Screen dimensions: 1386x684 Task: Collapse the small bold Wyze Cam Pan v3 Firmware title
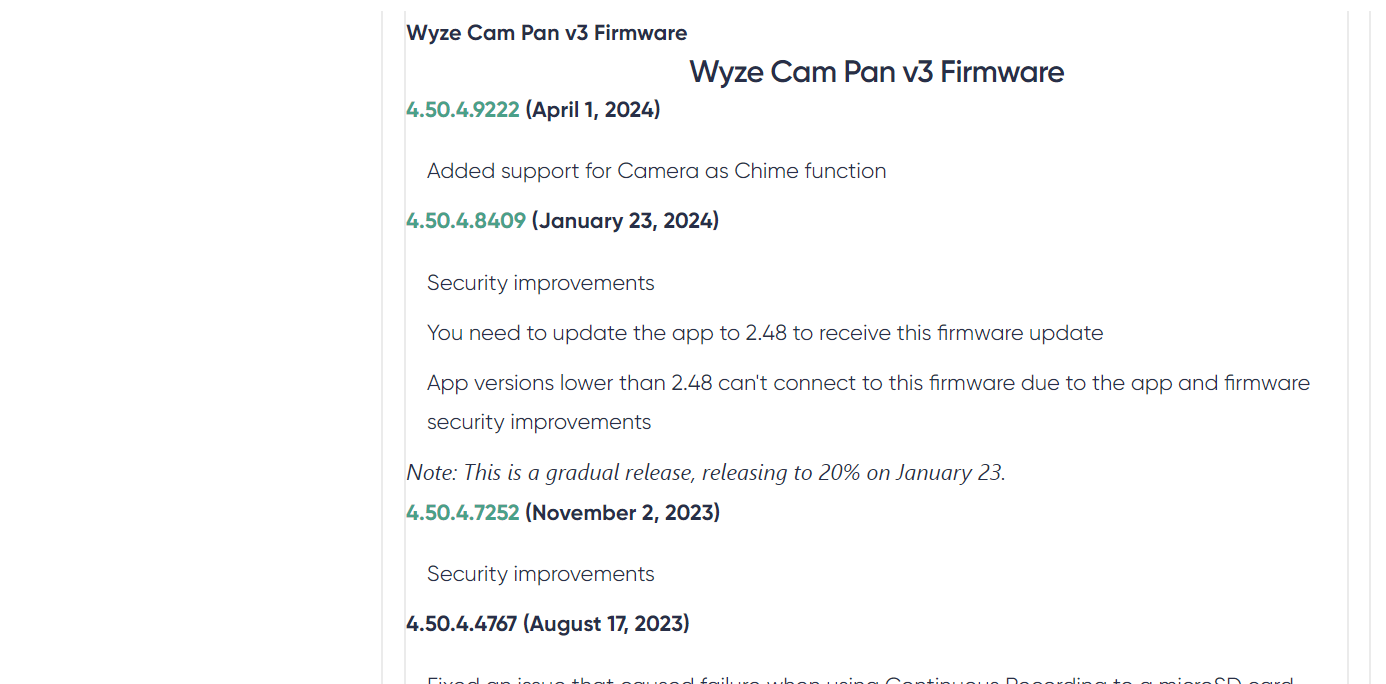[x=547, y=33]
